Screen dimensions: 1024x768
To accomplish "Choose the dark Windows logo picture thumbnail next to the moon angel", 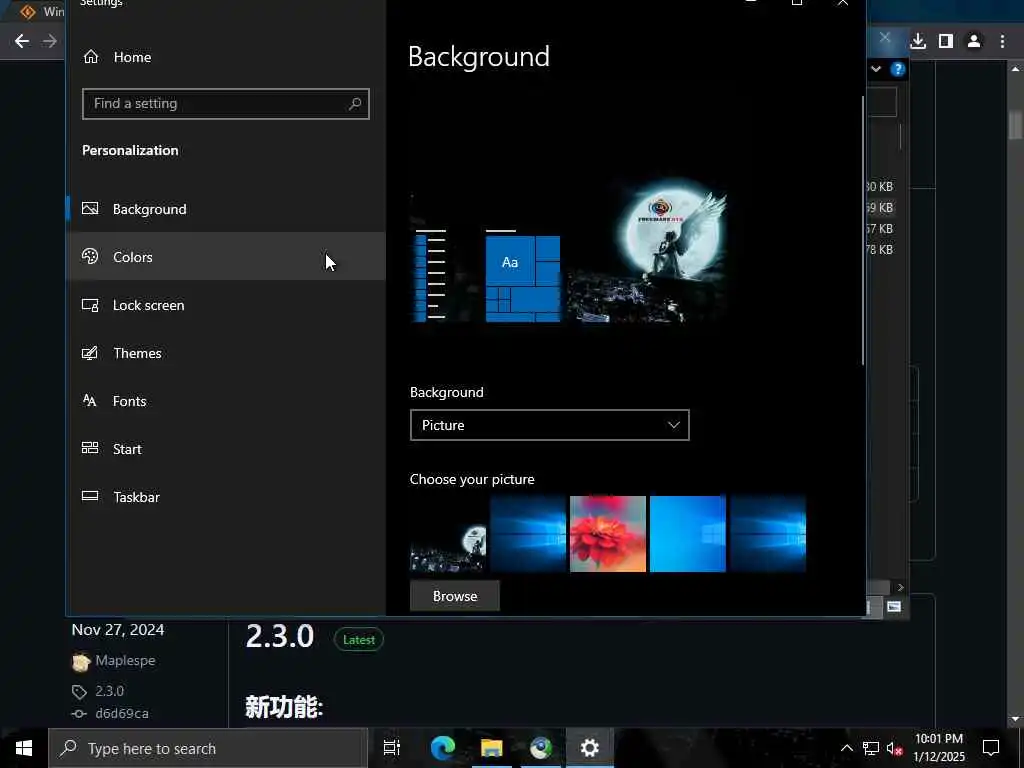I will click(528, 534).
